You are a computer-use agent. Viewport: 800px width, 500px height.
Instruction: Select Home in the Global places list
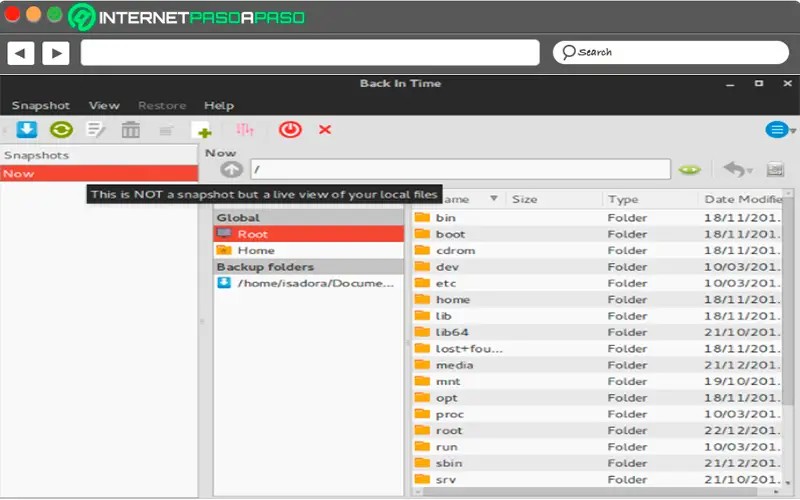point(308,251)
